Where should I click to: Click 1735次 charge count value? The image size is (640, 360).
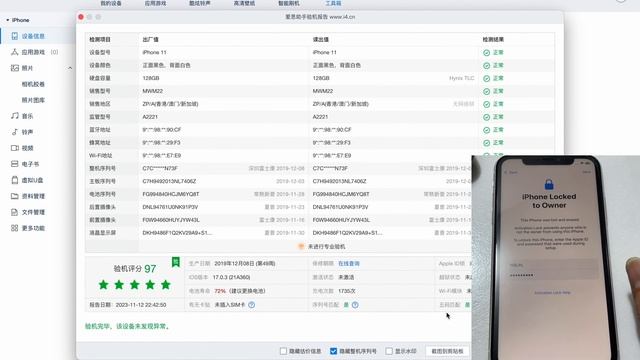(x=347, y=291)
